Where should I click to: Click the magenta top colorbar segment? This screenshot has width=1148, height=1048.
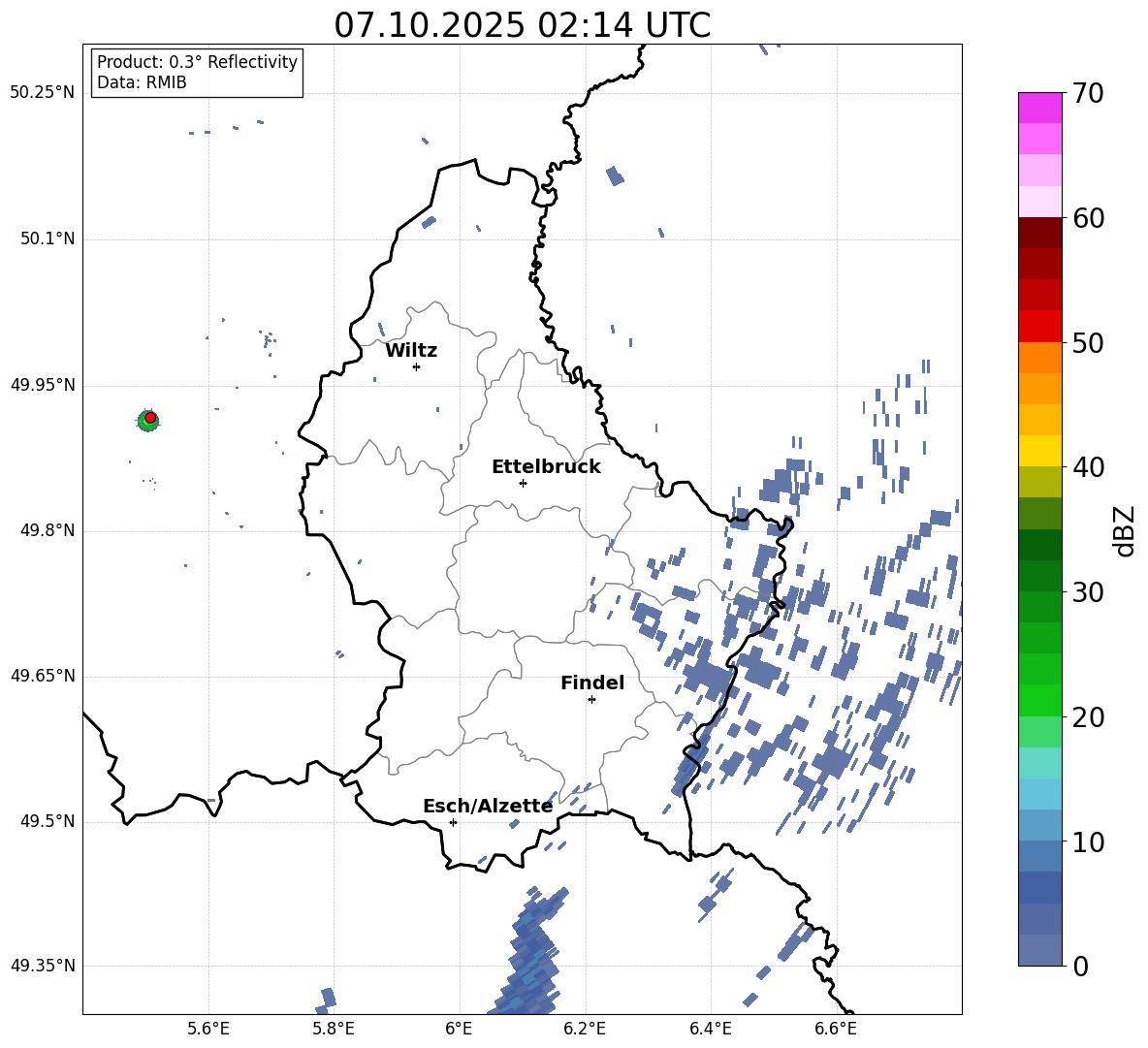1039,109
